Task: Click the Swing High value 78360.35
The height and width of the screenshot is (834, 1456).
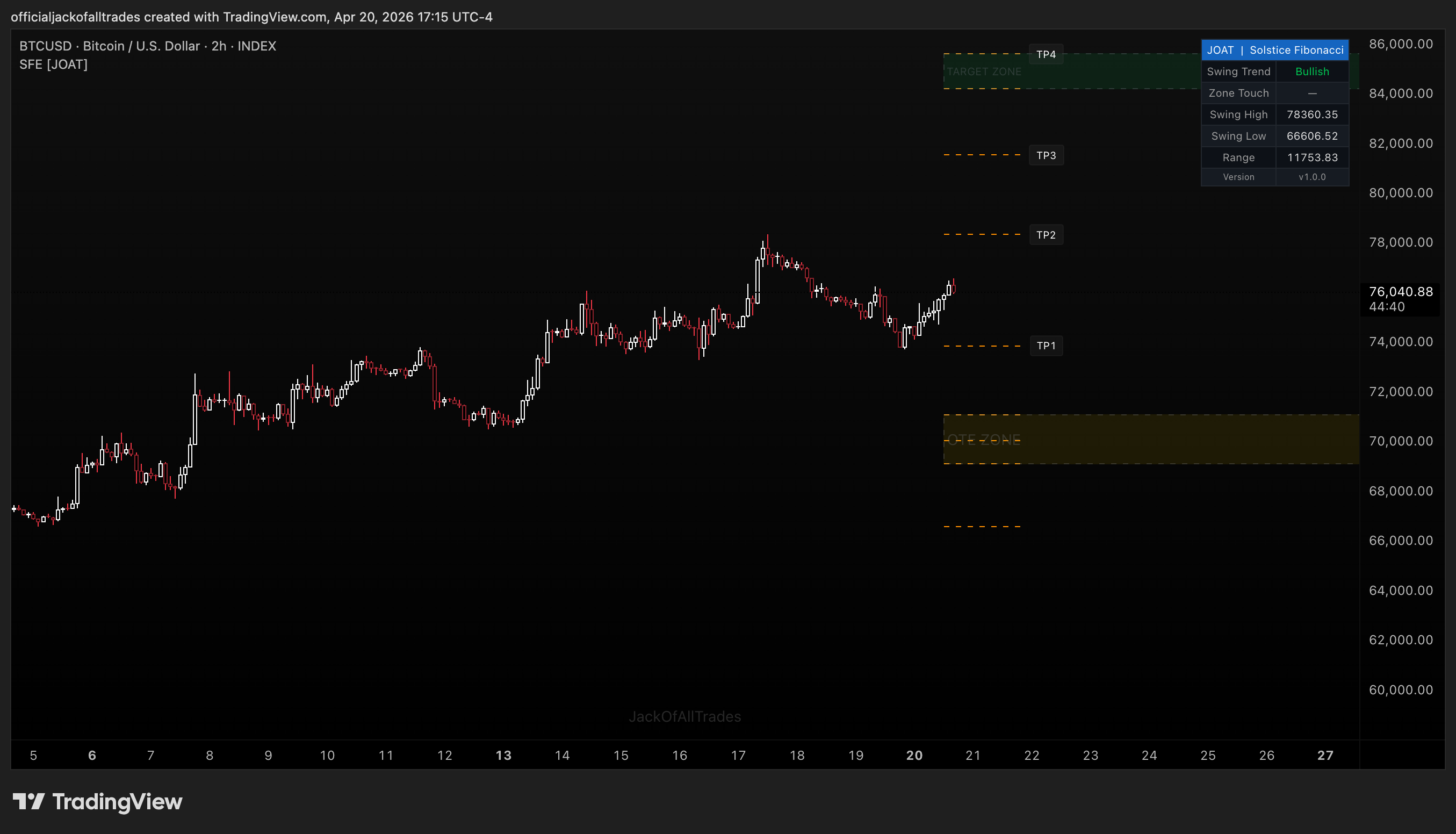Action: 1311,114
